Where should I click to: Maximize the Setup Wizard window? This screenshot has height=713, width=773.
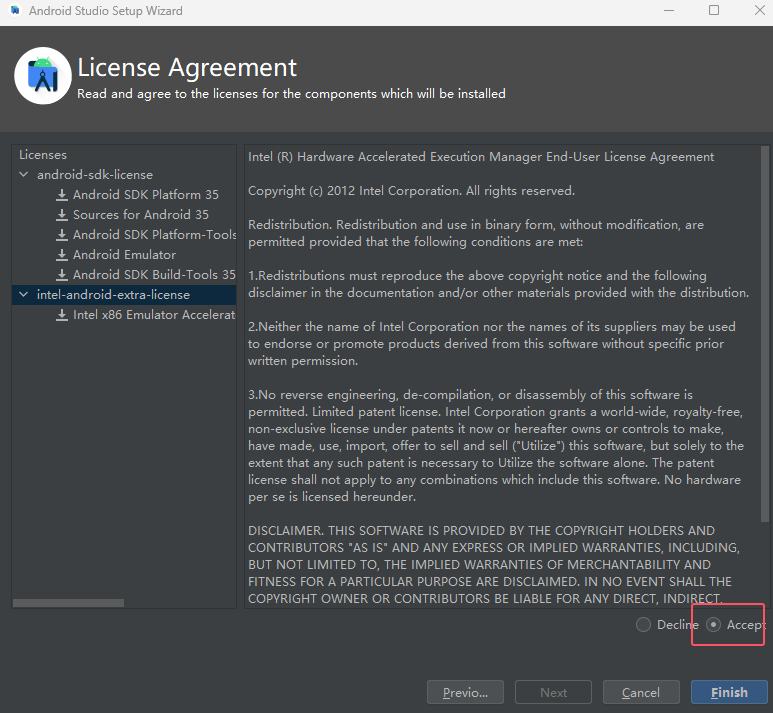pos(714,10)
